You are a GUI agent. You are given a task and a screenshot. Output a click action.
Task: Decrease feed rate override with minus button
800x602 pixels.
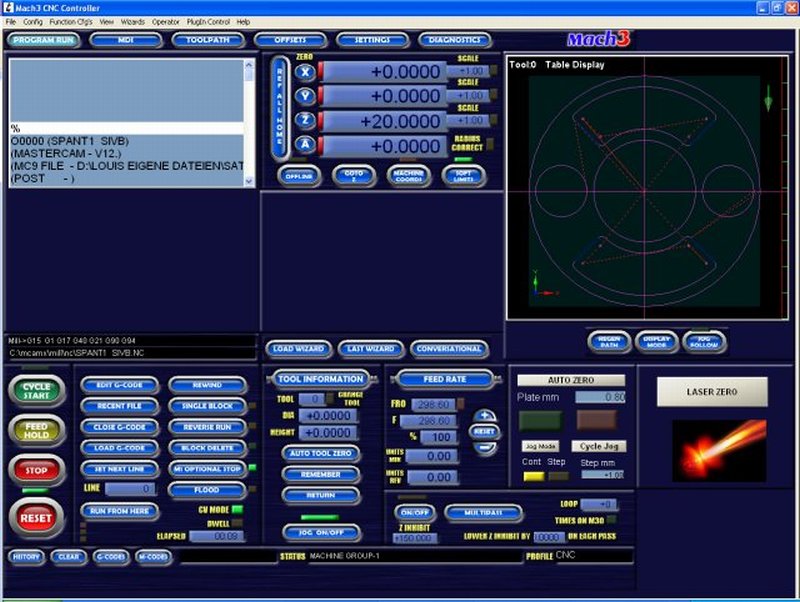(x=484, y=448)
